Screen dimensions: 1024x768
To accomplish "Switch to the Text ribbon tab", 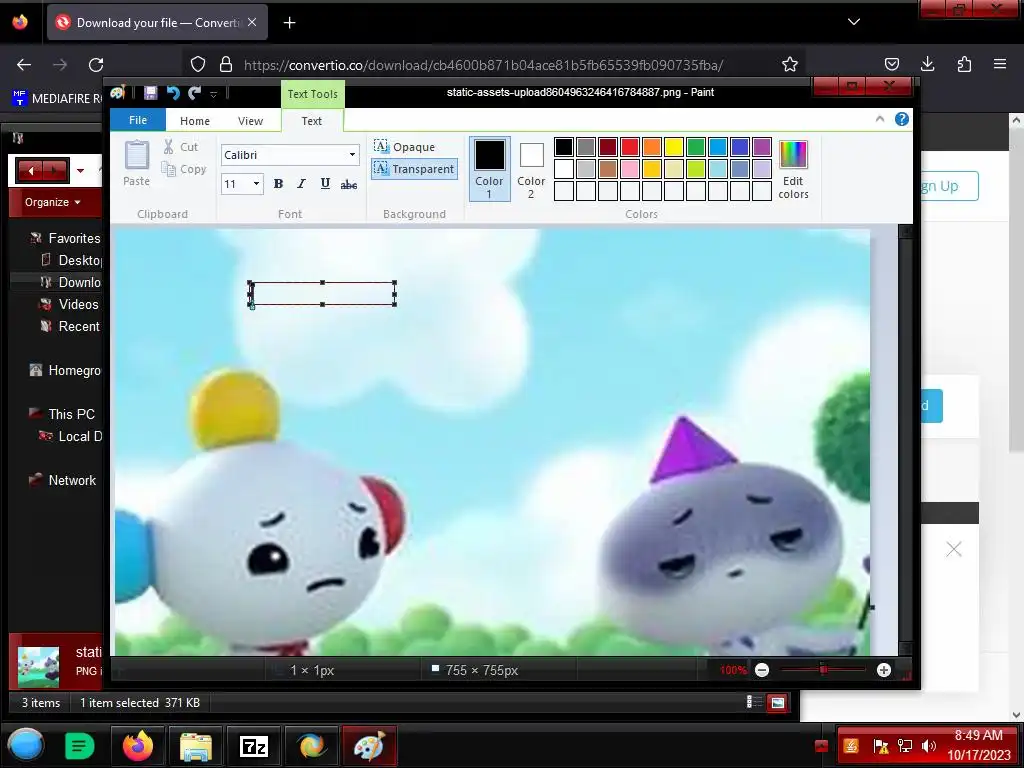I will pyautogui.click(x=312, y=121).
